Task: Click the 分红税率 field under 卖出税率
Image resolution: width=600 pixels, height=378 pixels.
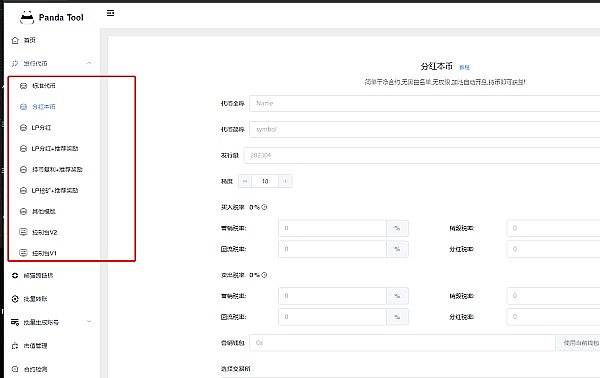Action: click(x=553, y=317)
